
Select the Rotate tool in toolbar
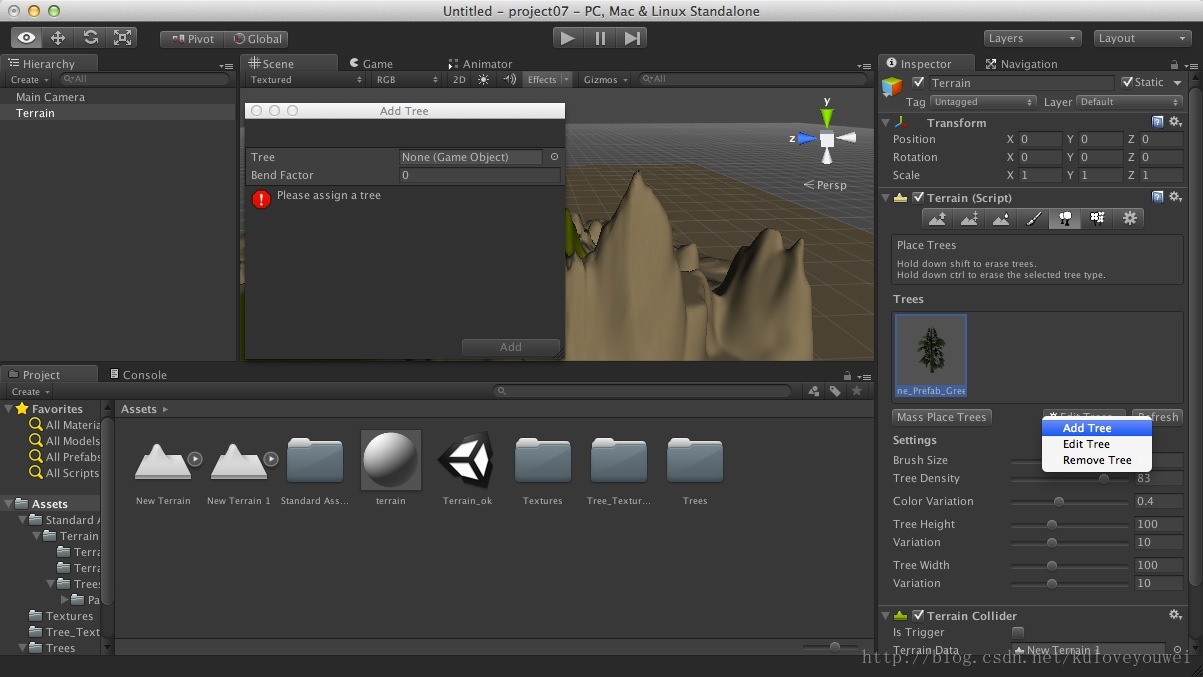(x=90, y=38)
